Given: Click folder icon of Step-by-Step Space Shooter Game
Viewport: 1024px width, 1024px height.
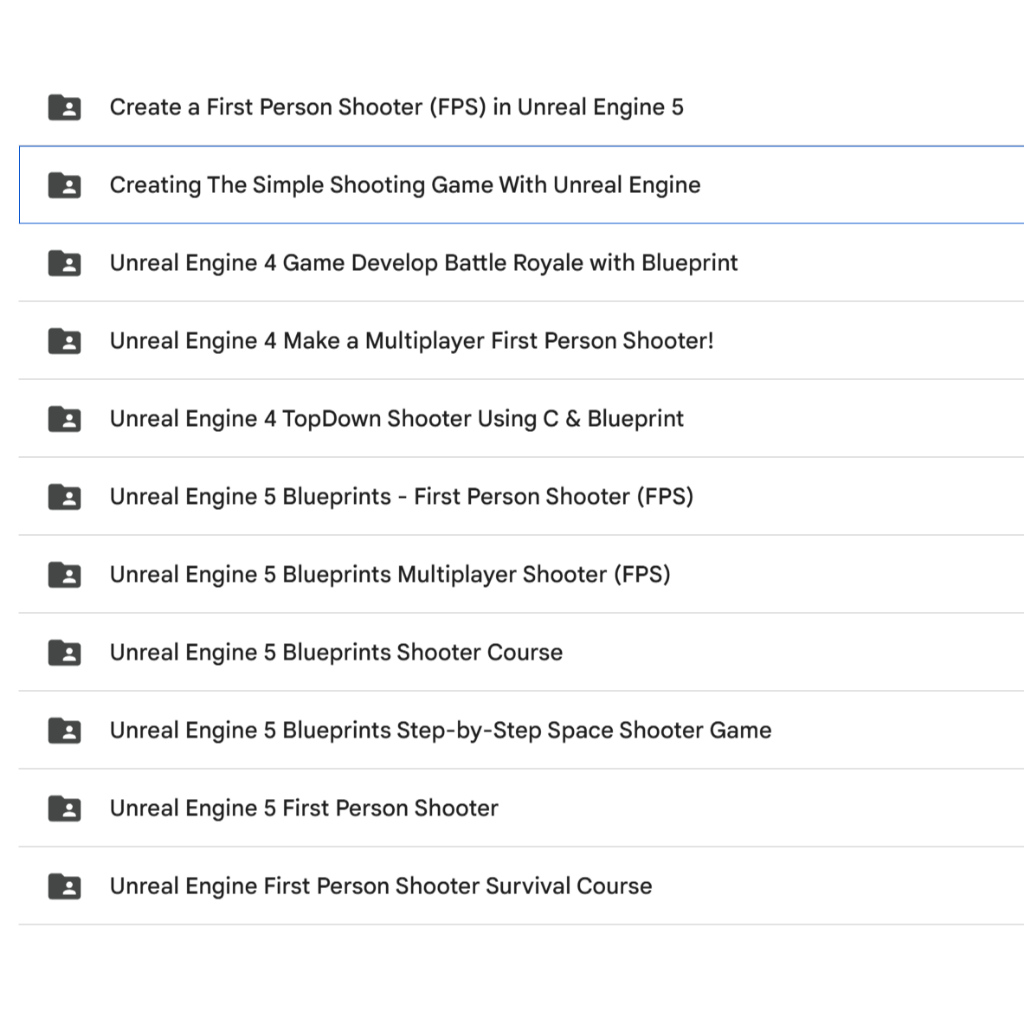Looking at the screenshot, I should pyautogui.click(x=65, y=730).
